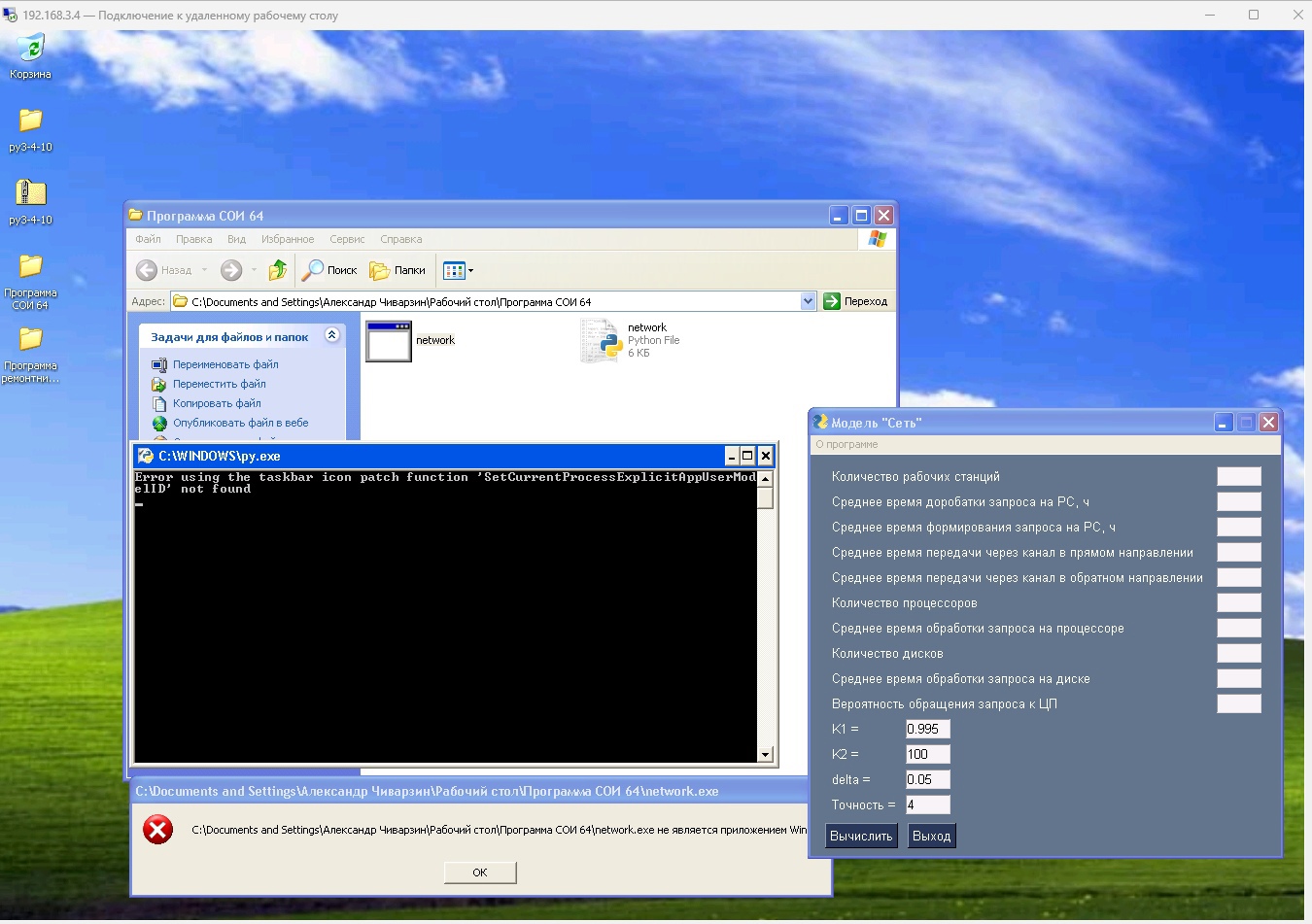The height and width of the screenshot is (924, 1312).
Task: Click the K1 value field
Action: click(927, 729)
